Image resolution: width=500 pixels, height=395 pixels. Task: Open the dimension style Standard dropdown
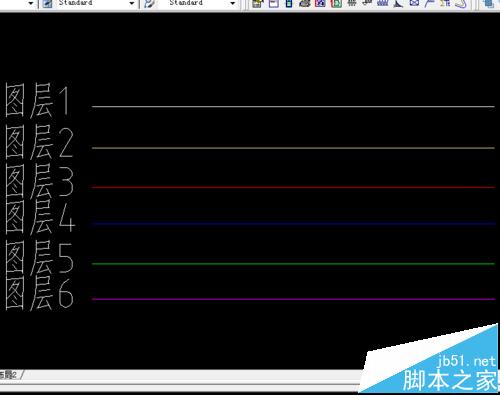[232, 3]
